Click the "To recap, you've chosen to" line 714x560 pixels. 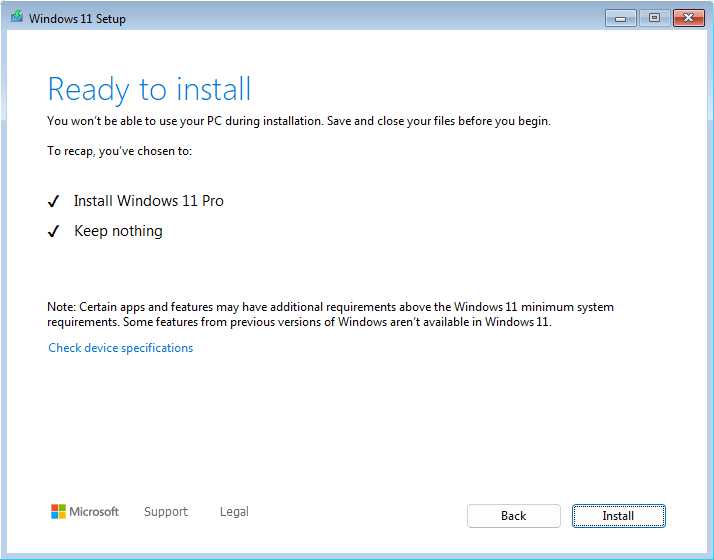click(120, 151)
